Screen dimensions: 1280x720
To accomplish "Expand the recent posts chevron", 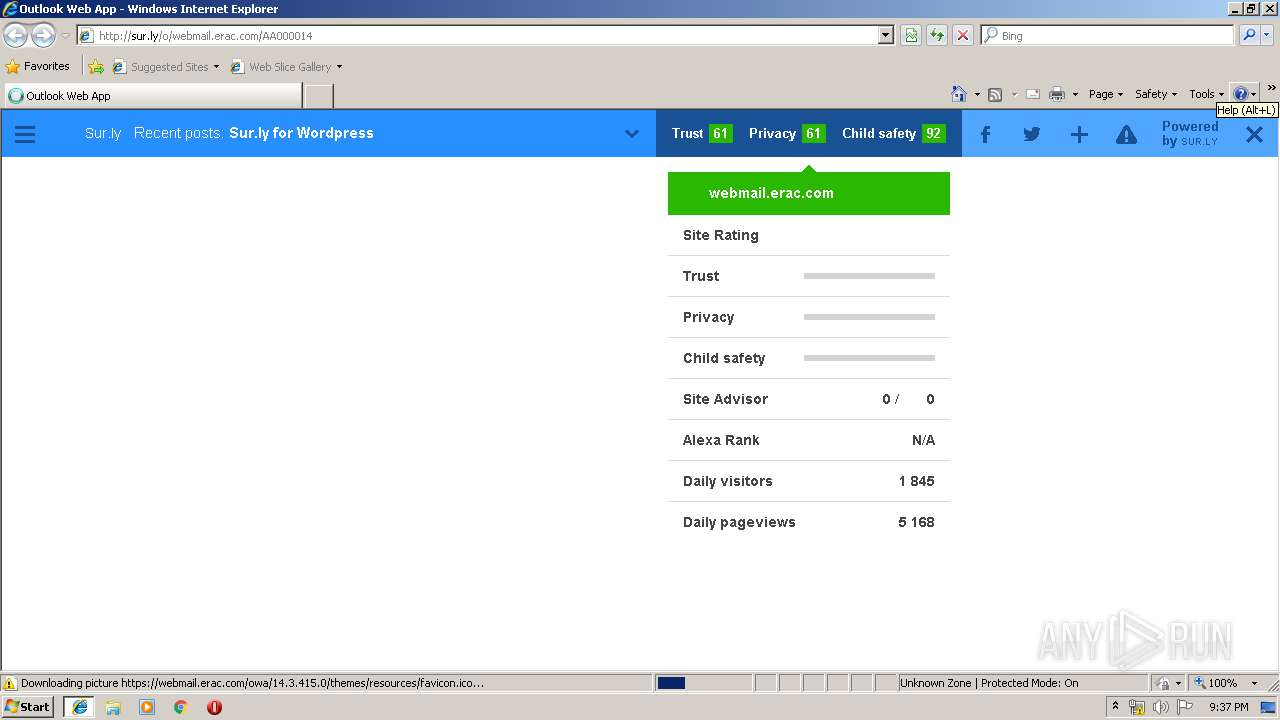I will pyautogui.click(x=632, y=134).
